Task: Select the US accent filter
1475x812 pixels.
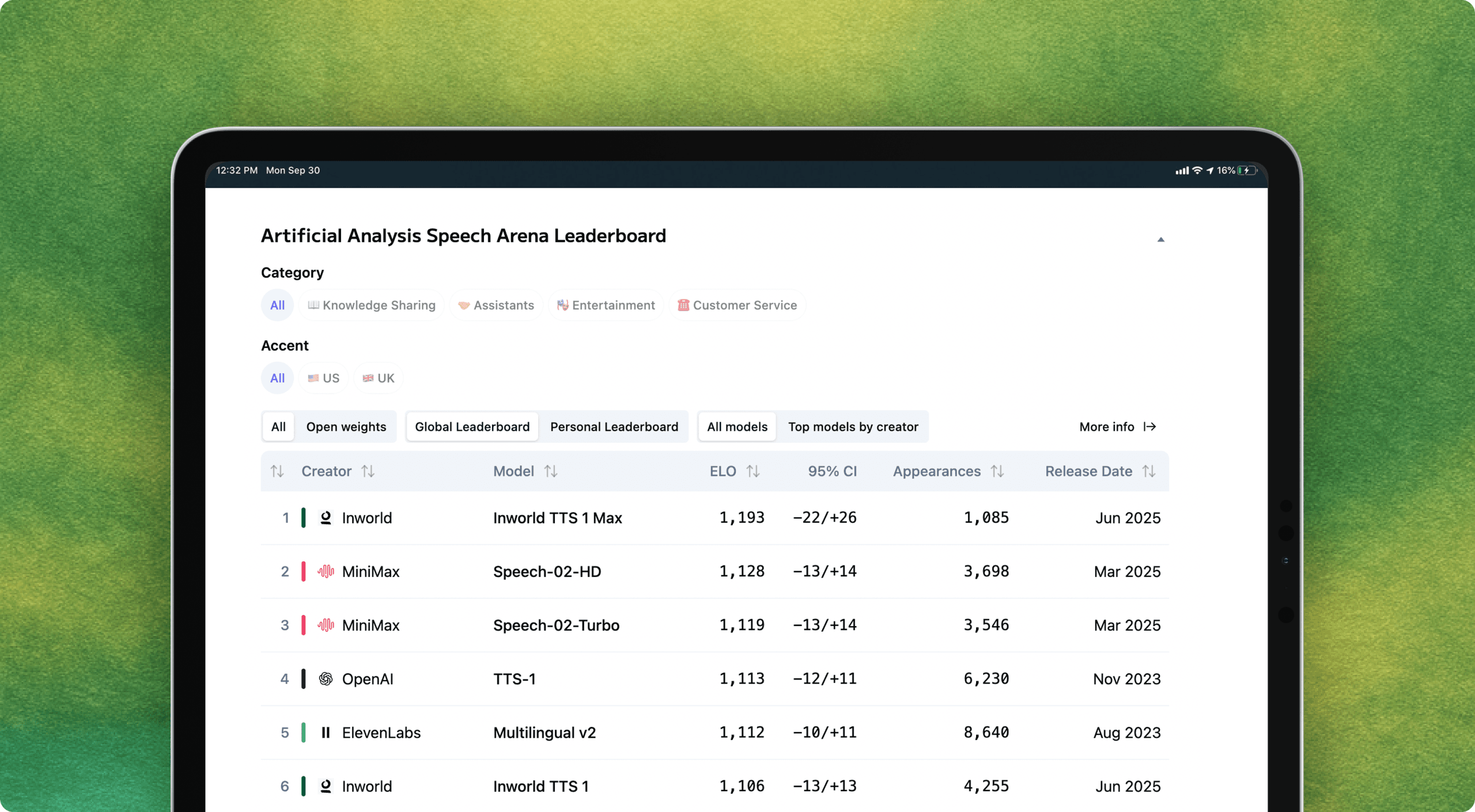Action: point(323,378)
